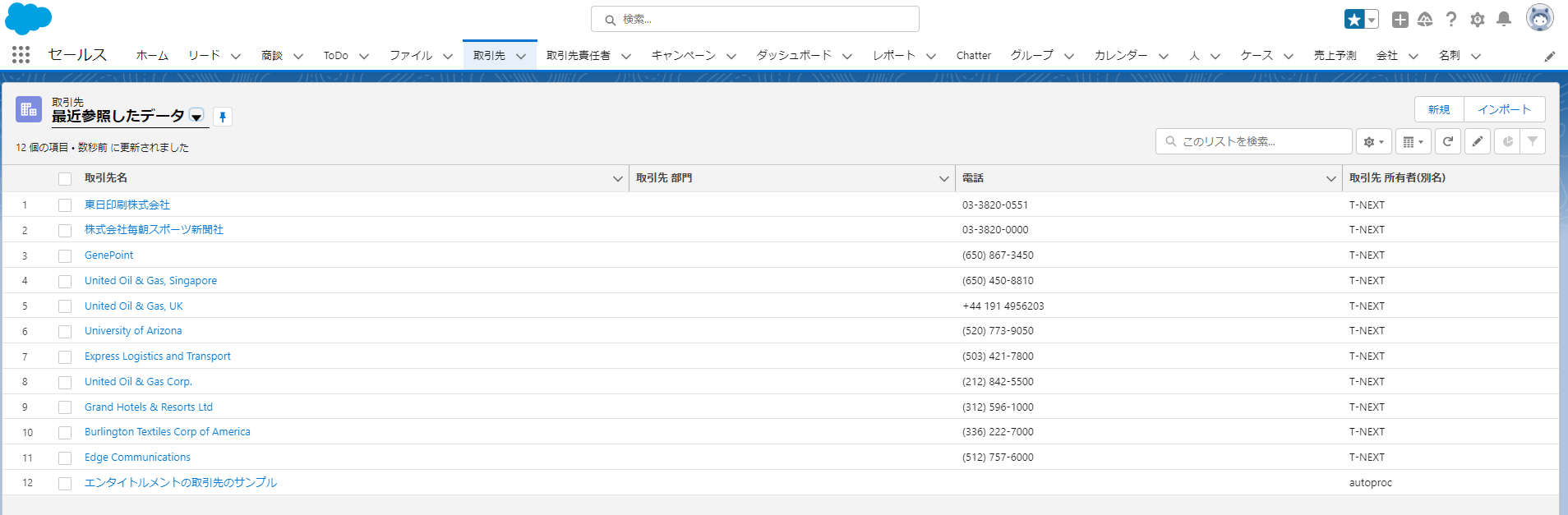Expand ToDo tab dropdown chevron

[x=364, y=56]
